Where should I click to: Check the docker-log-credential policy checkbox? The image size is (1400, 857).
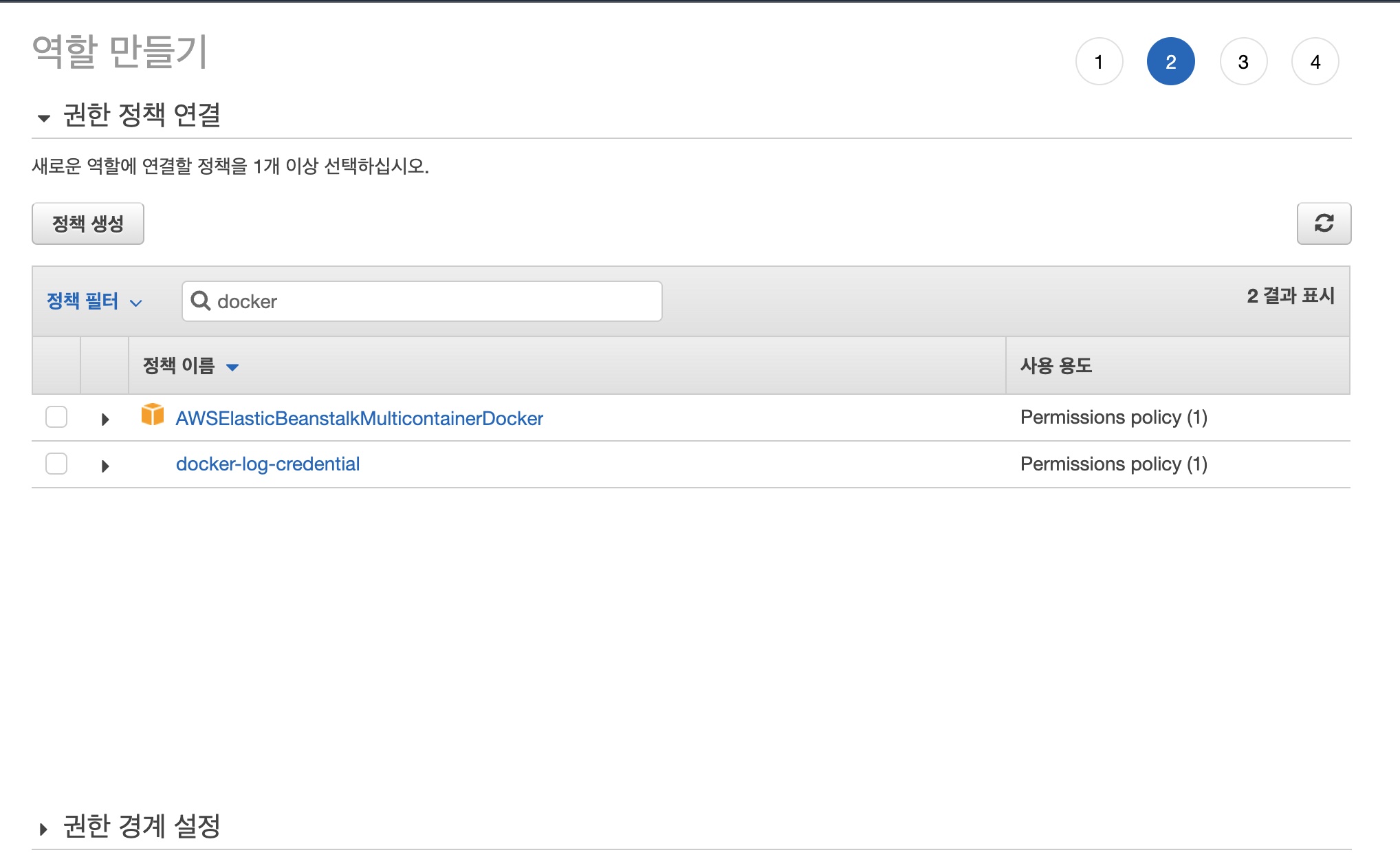click(x=56, y=464)
